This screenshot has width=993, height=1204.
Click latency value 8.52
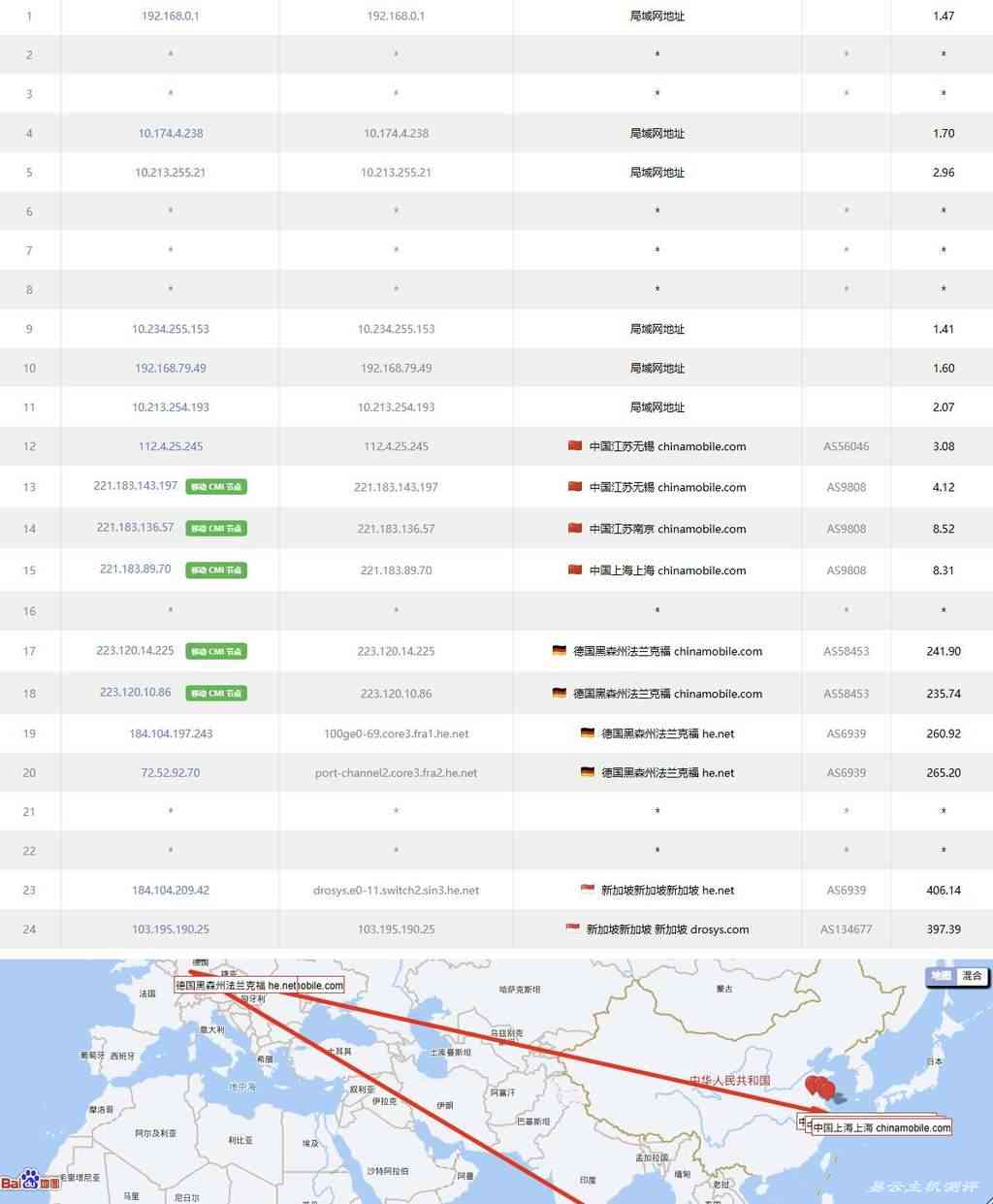(x=944, y=529)
